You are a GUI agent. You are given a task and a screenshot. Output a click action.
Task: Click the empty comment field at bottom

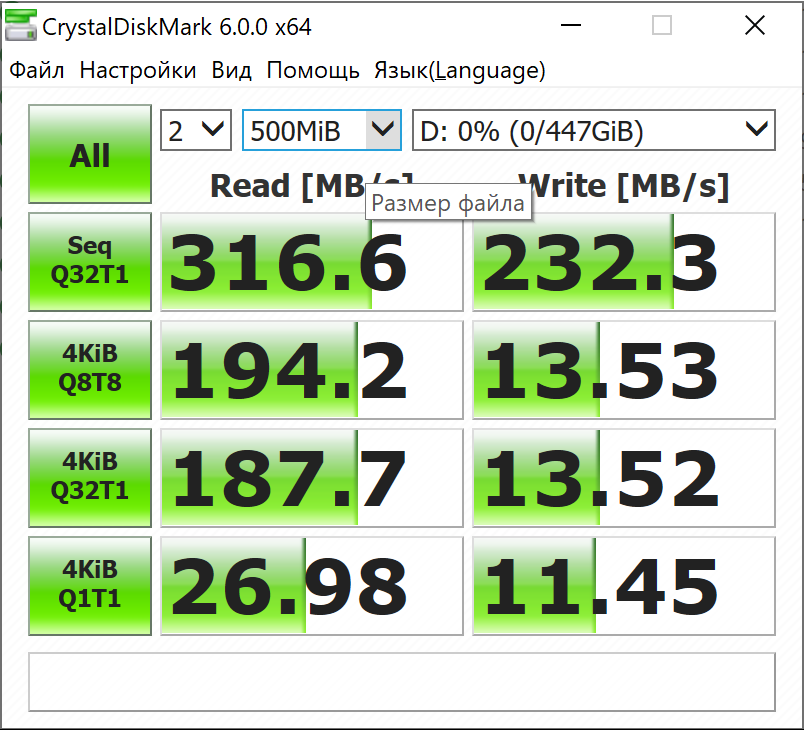pos(402,682)
